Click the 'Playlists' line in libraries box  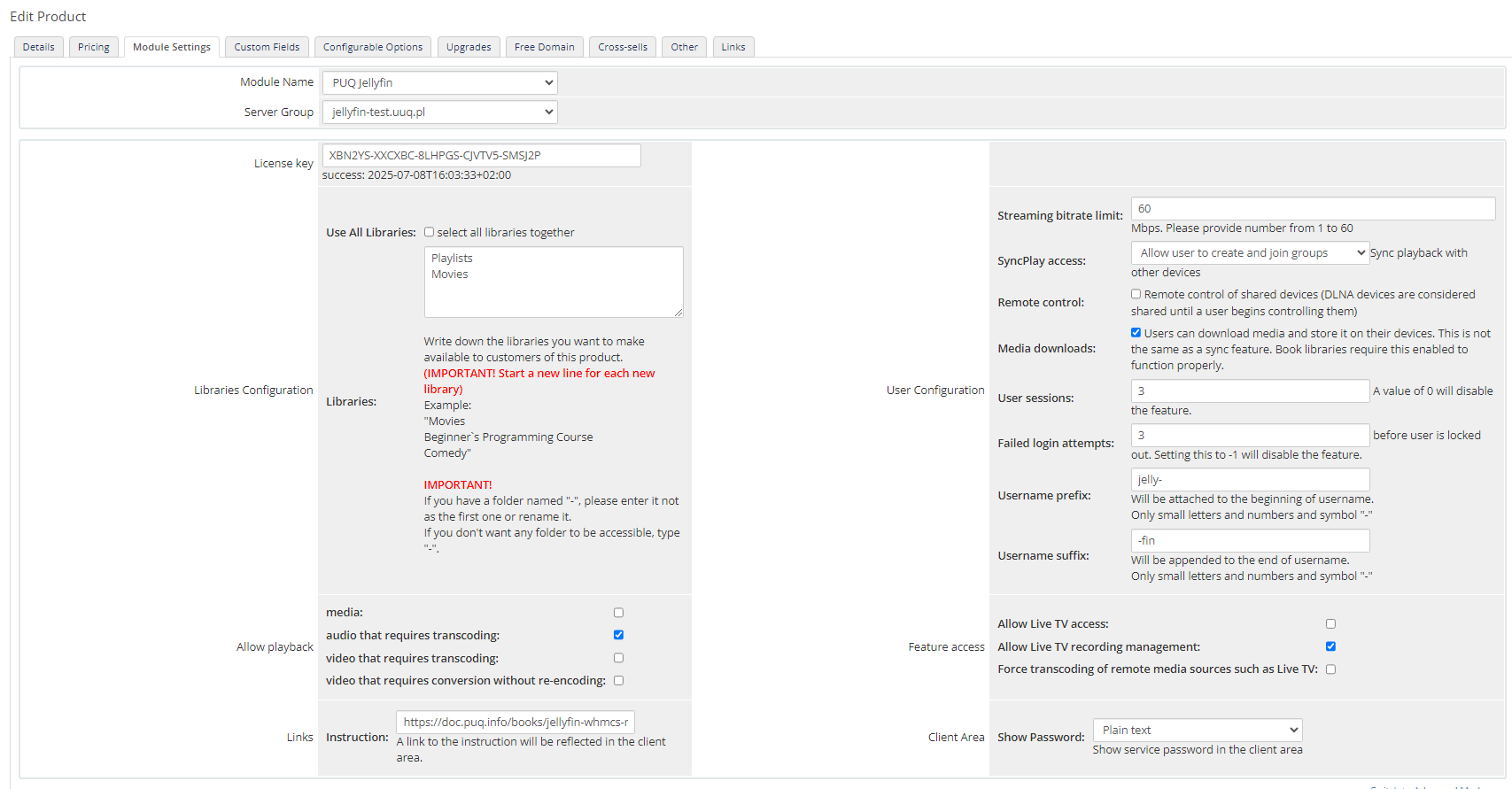[x=452, y=258]
